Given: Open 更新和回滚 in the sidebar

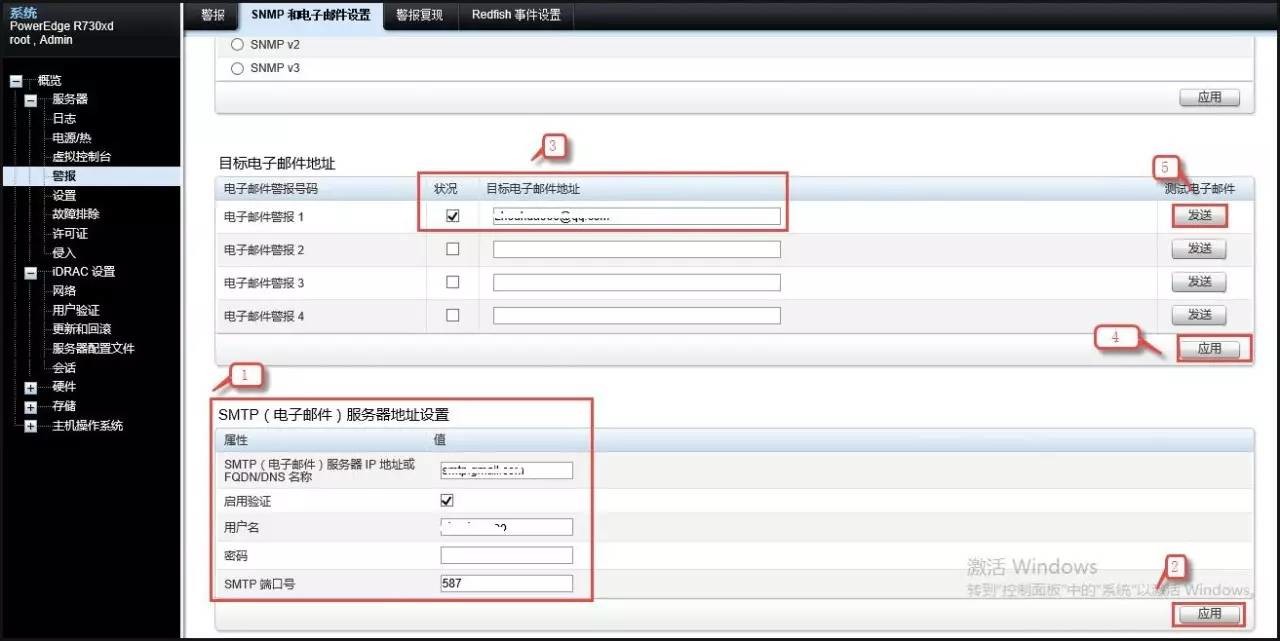Looking at the screenshot, I should [x=82, y=329].
